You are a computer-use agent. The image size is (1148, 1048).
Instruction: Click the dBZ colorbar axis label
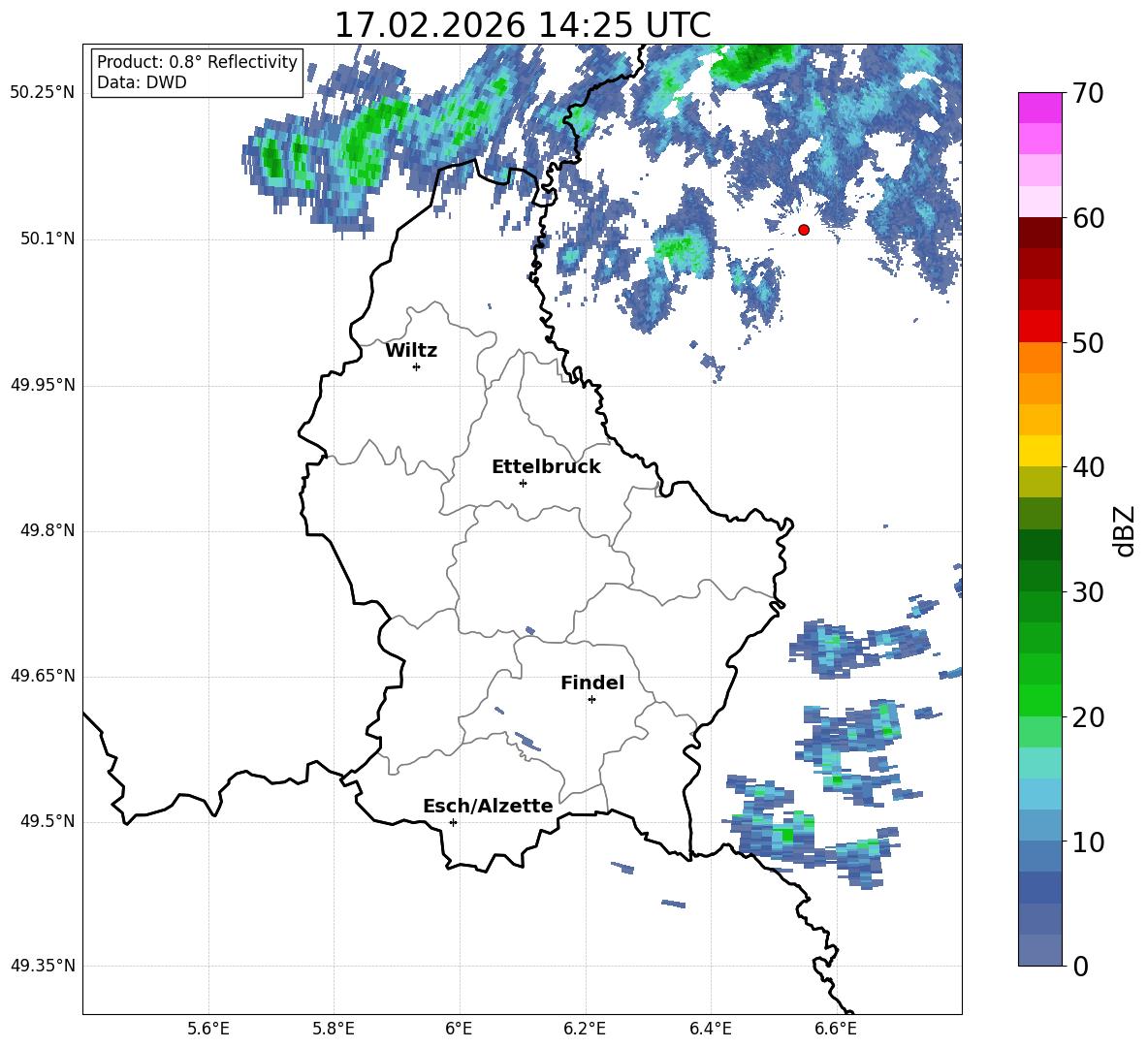click(x=1123, y=531)
